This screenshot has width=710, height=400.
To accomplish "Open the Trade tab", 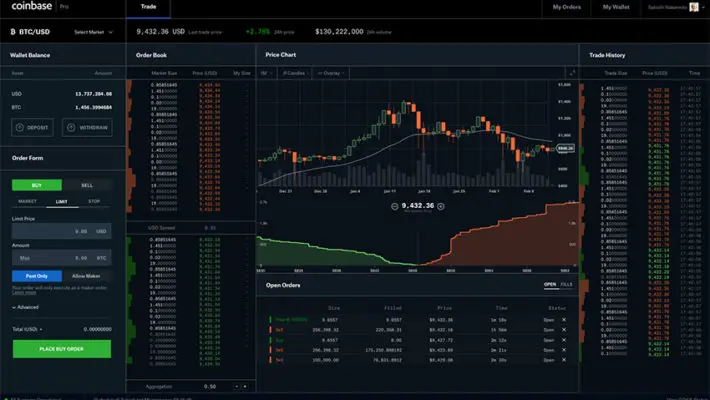I will [148, 7].
